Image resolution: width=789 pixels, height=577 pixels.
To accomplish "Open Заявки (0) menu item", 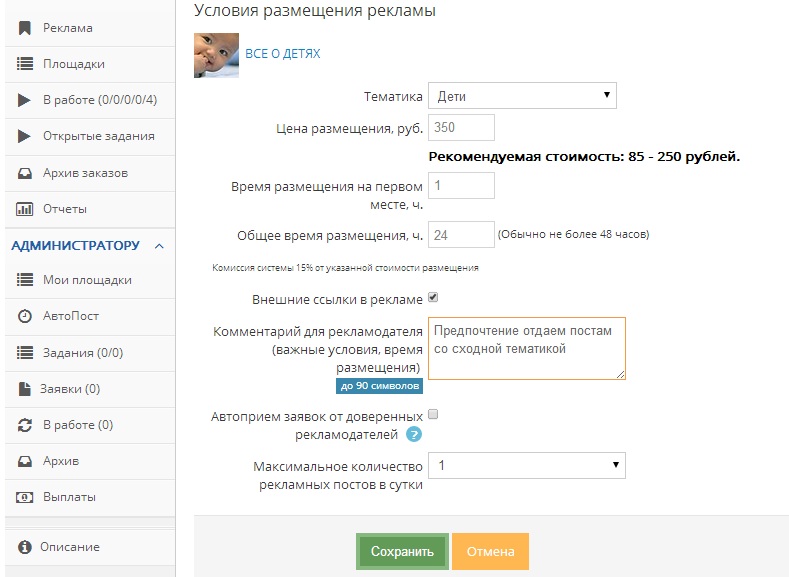I will [90, 389].
